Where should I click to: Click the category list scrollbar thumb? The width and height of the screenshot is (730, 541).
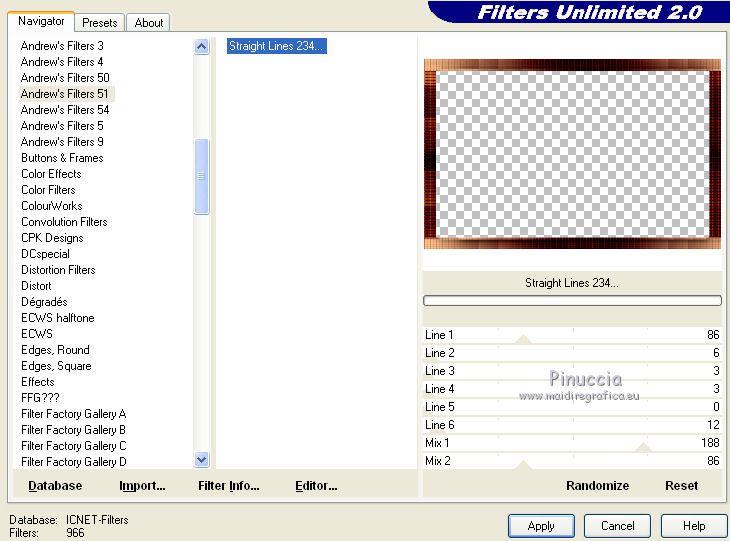[x=201, y=176]
